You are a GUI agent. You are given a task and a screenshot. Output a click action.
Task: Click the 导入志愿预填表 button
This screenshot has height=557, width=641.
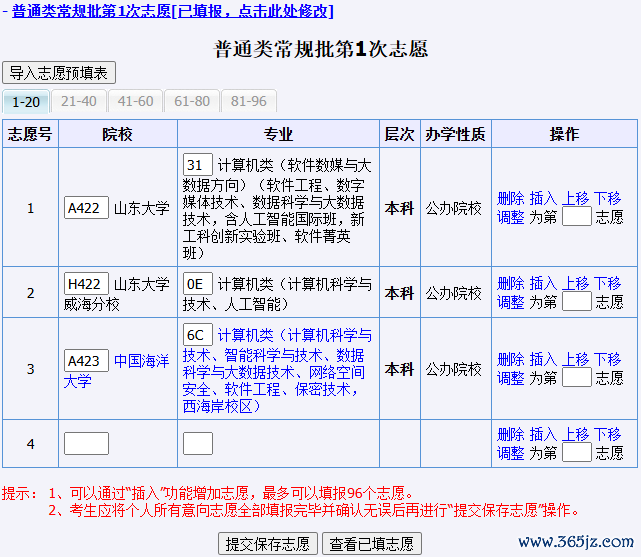pyautogui.click(x=59, y=73)
